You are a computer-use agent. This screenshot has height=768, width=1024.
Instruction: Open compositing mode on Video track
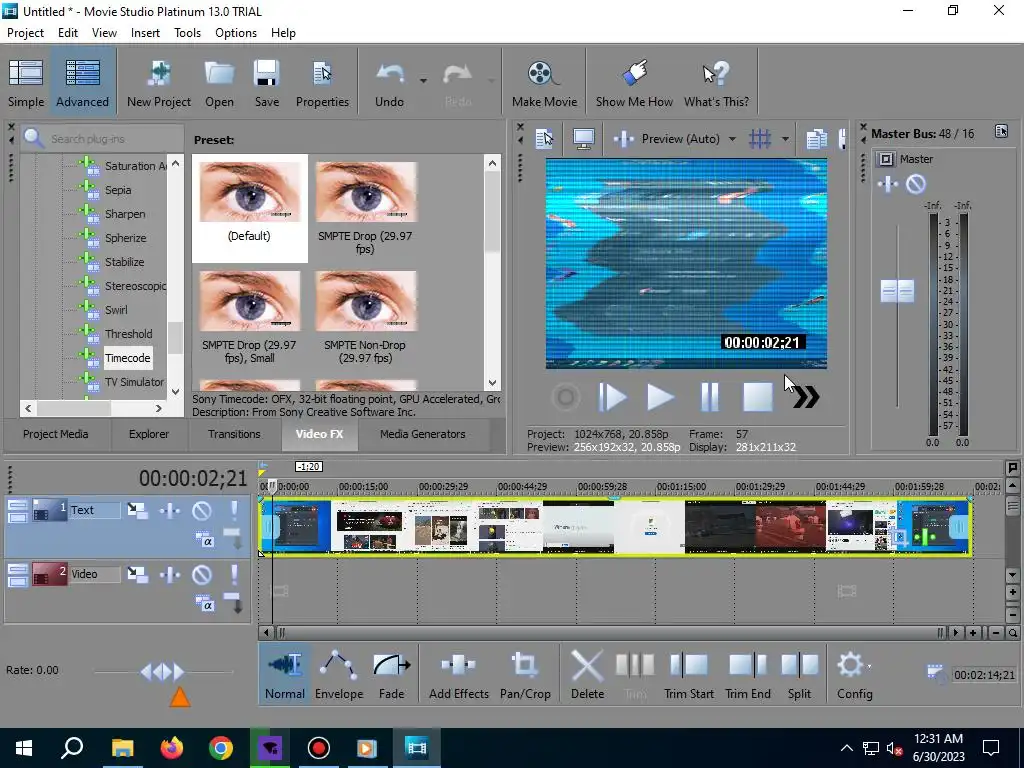point(204,604)
